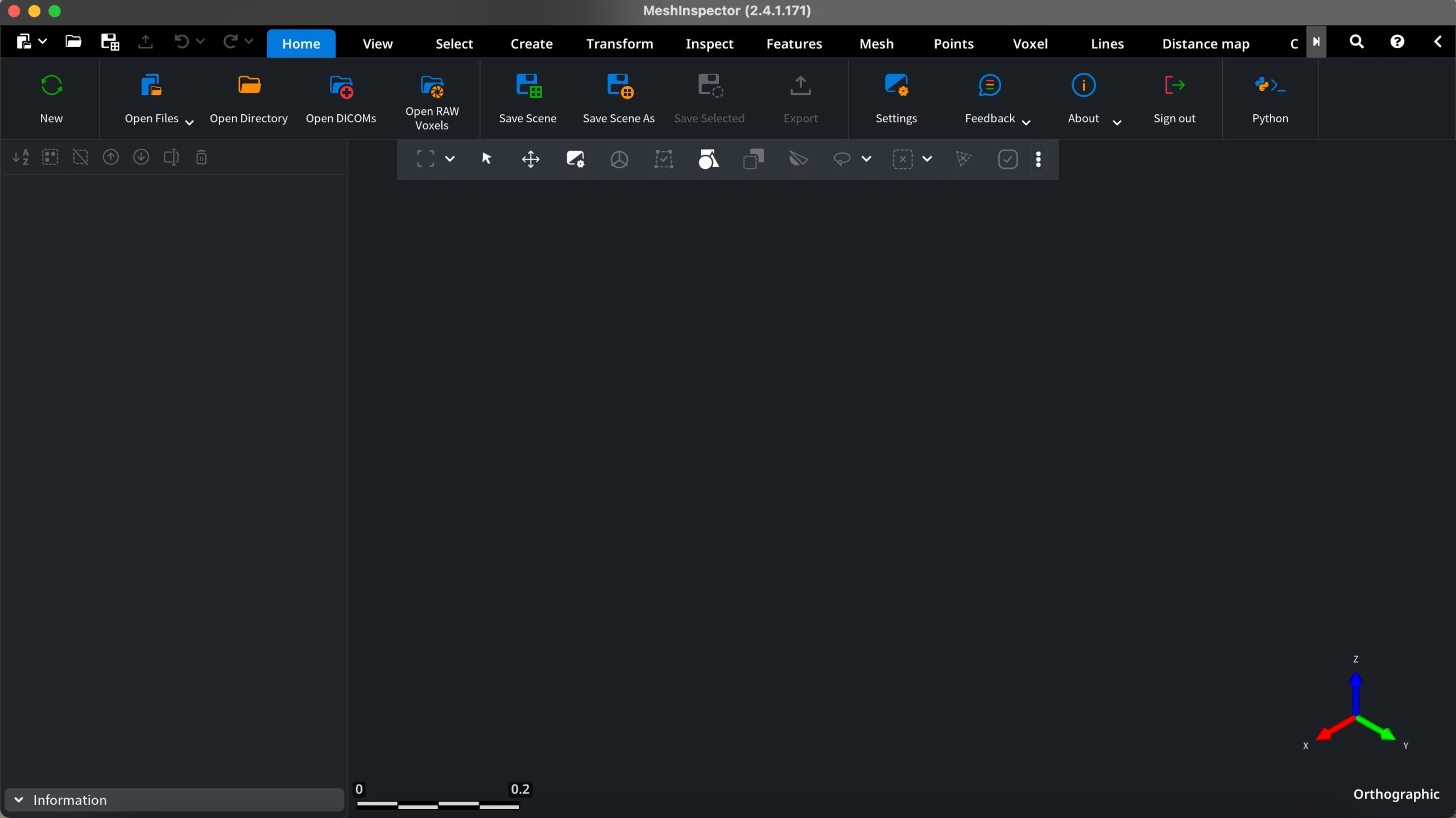Switch to the View tab
The image size is (1456, 818).
pos(378,44)
